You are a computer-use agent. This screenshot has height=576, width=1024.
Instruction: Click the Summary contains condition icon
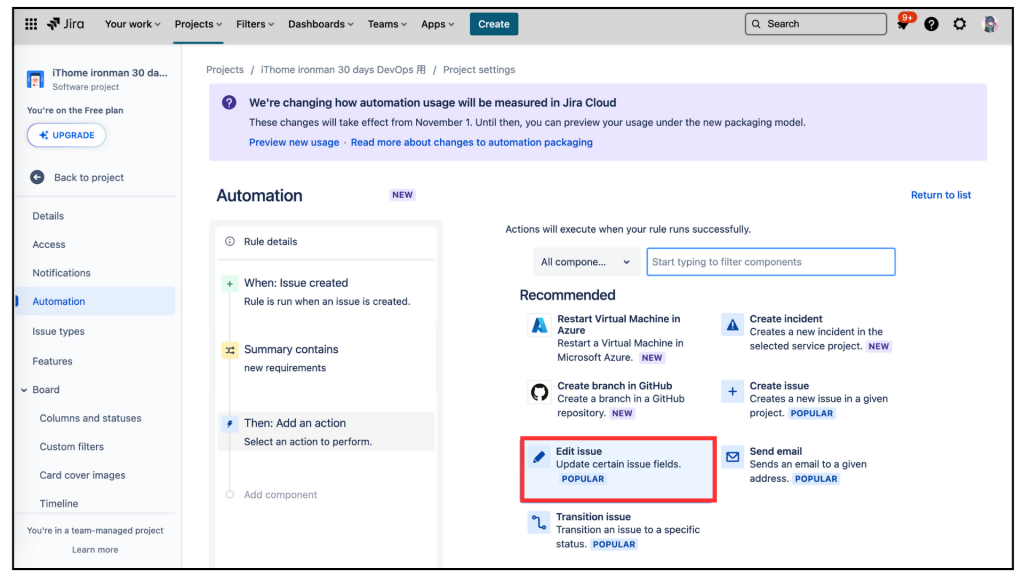pos(229,351)
